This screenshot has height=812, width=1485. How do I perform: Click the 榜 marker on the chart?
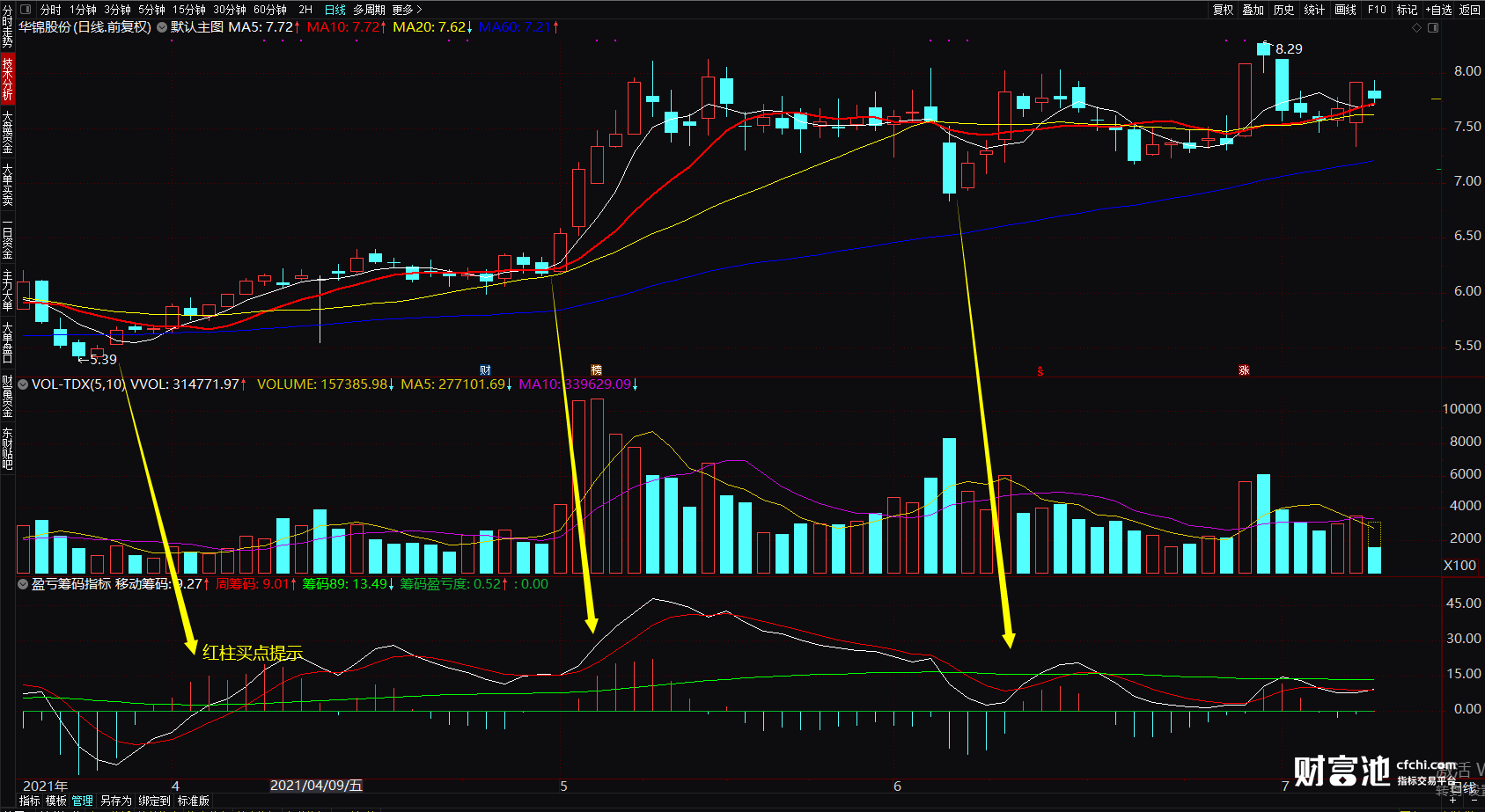(596, 370)
